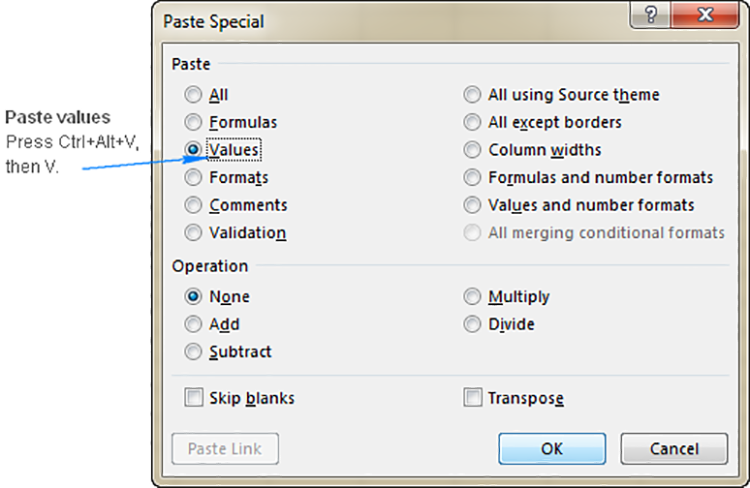The width and height of the screenshot is (750, 488).
Task: Confirm with the OK button
Action: 552,449
